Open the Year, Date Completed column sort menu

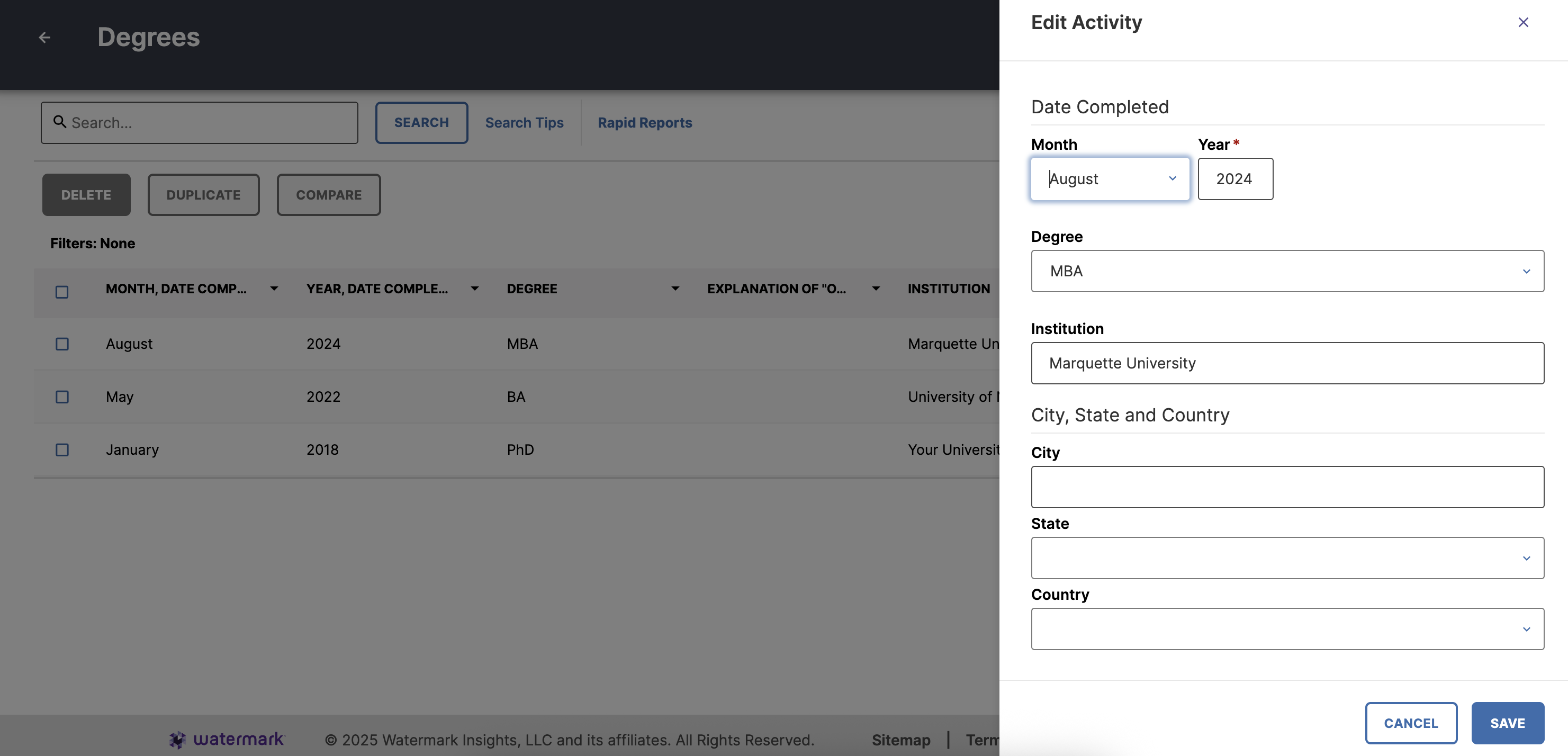click(475, 289)
